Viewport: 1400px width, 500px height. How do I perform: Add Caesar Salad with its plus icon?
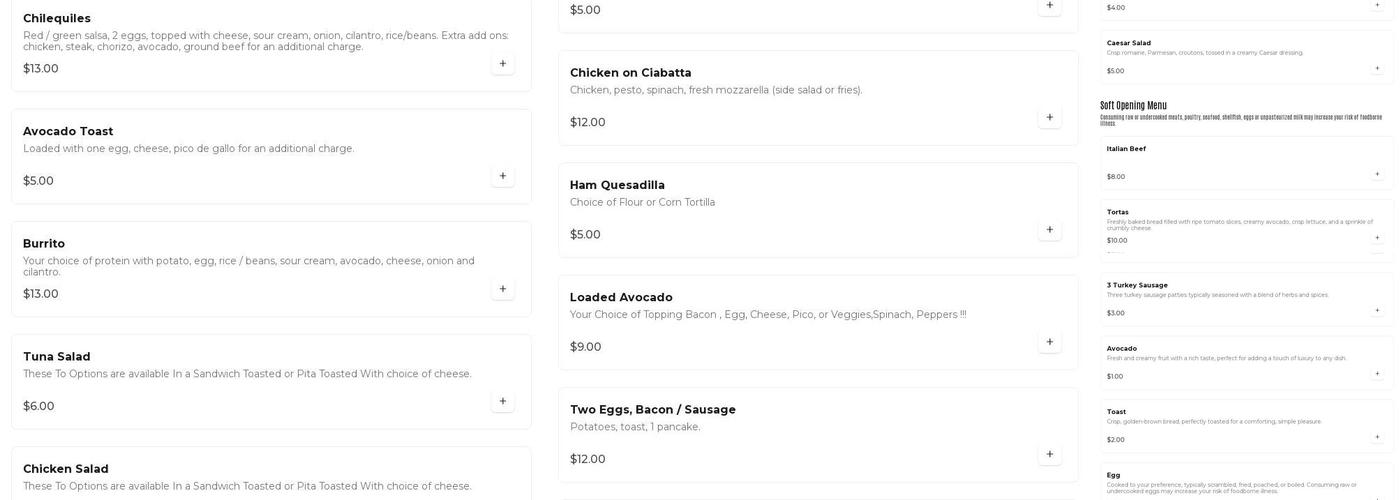[x=1377, y=69]
